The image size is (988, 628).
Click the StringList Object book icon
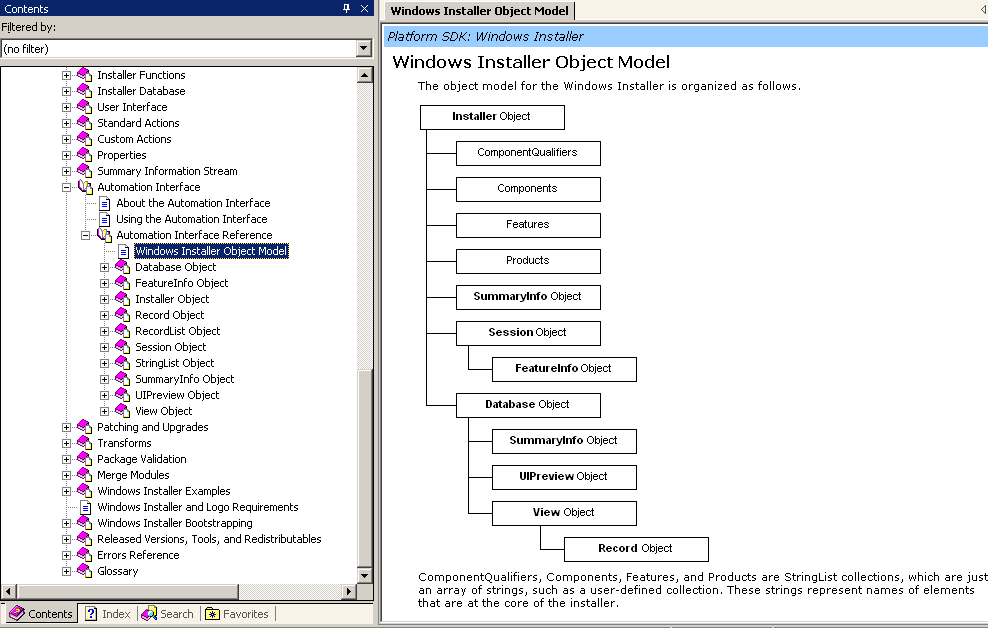click(122, 363)
